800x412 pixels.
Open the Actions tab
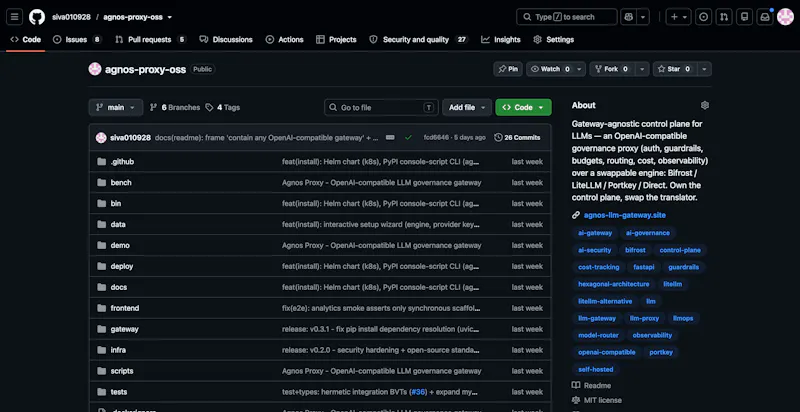284,39
